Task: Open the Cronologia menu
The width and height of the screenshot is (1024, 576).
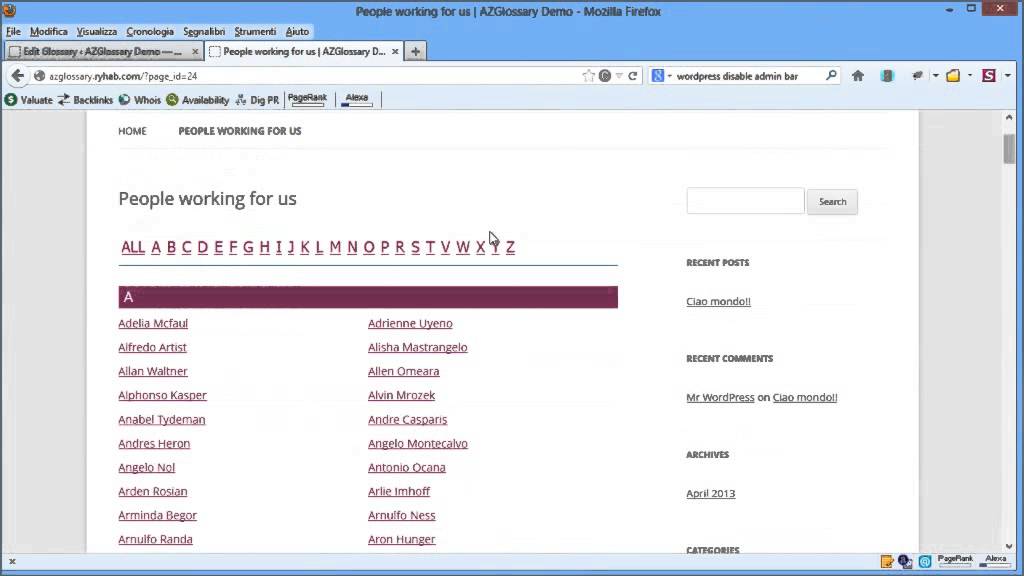Action: pyautogui.click(x=150, y=31)
